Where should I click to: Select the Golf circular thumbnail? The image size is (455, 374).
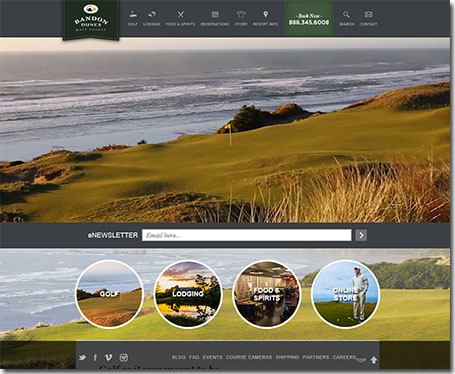(109, 294)
